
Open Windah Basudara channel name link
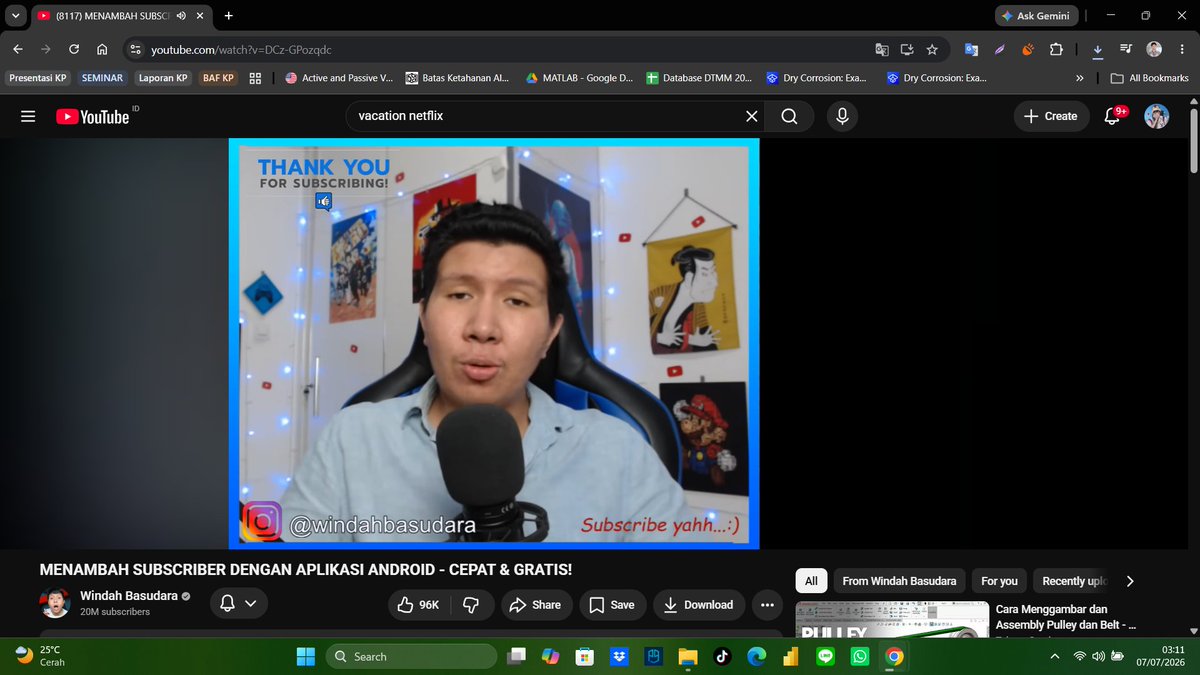coord(129,596)
